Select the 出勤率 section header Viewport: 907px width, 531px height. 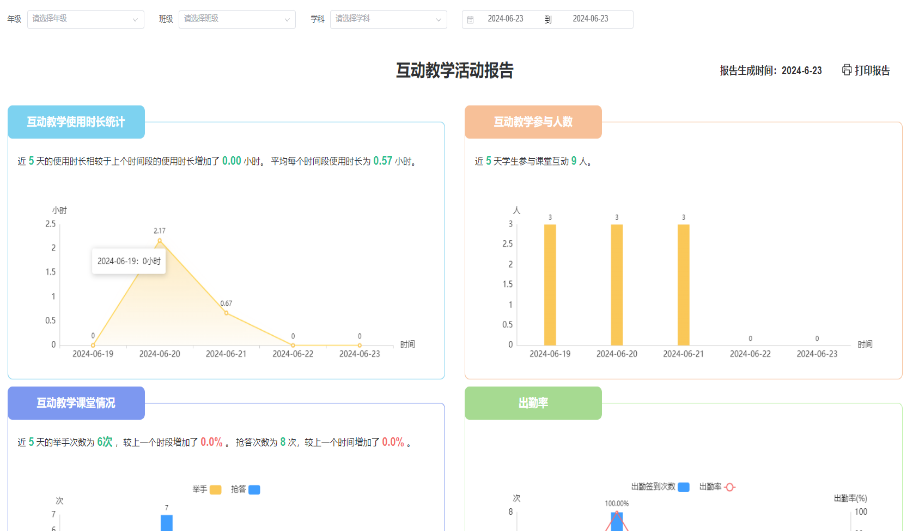coord(533,403)
